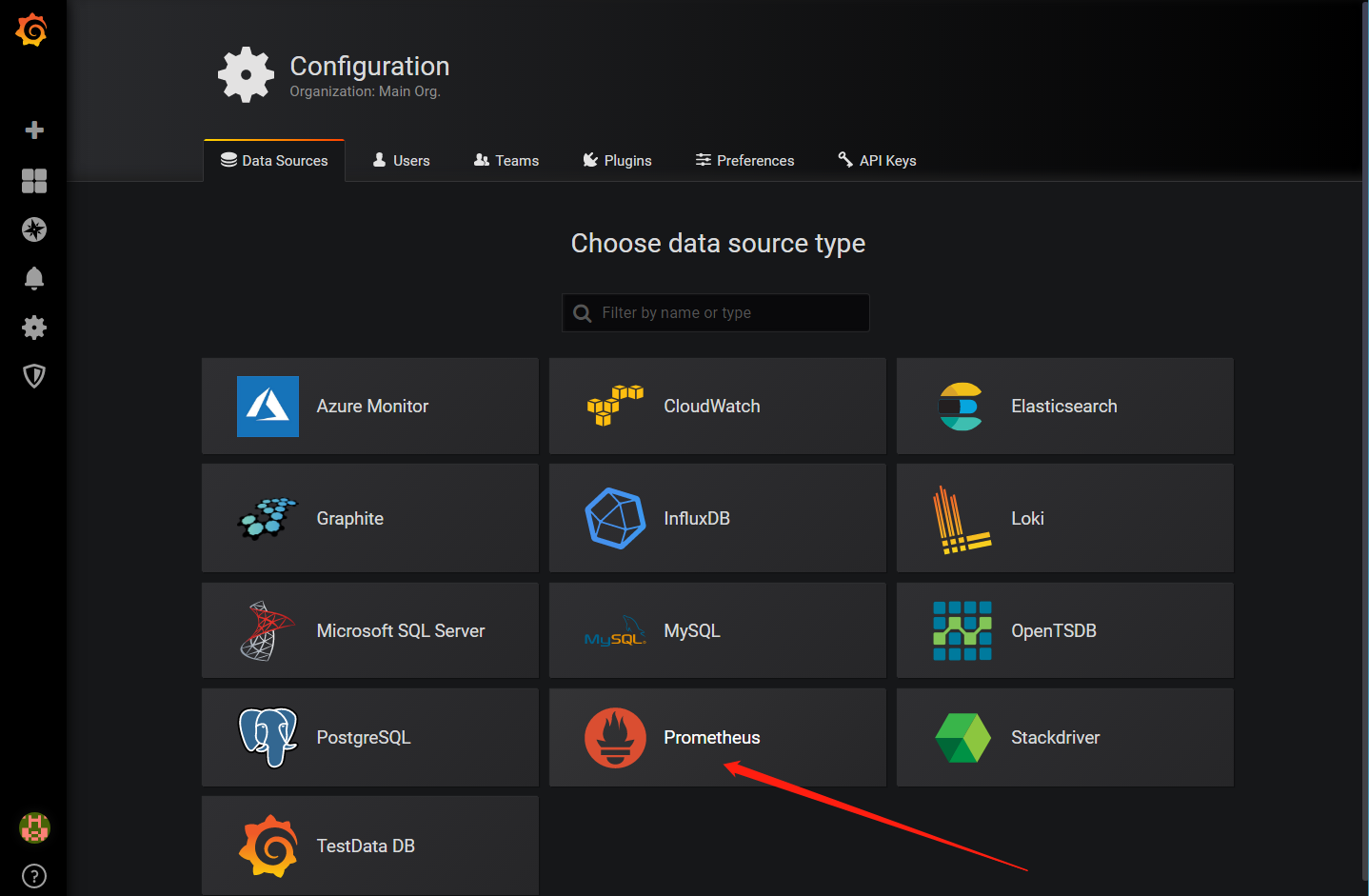Pick the Microsoft SQL Server label text
This screenshot has width=1369, height=896.
coord(401,631)
